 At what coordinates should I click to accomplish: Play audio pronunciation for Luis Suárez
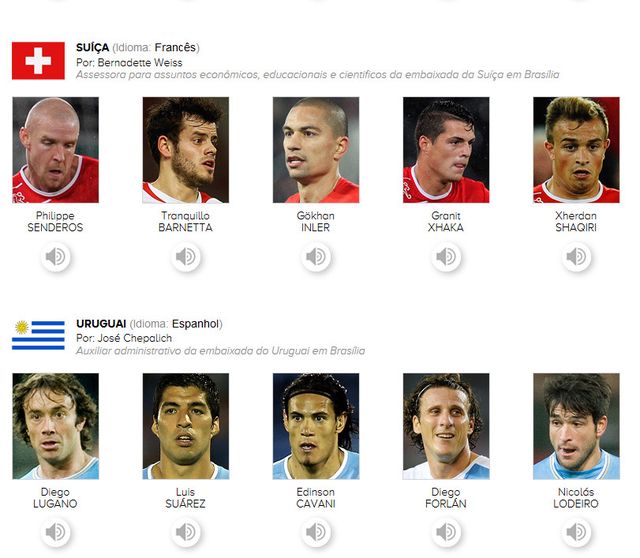[x=186, y=534]
